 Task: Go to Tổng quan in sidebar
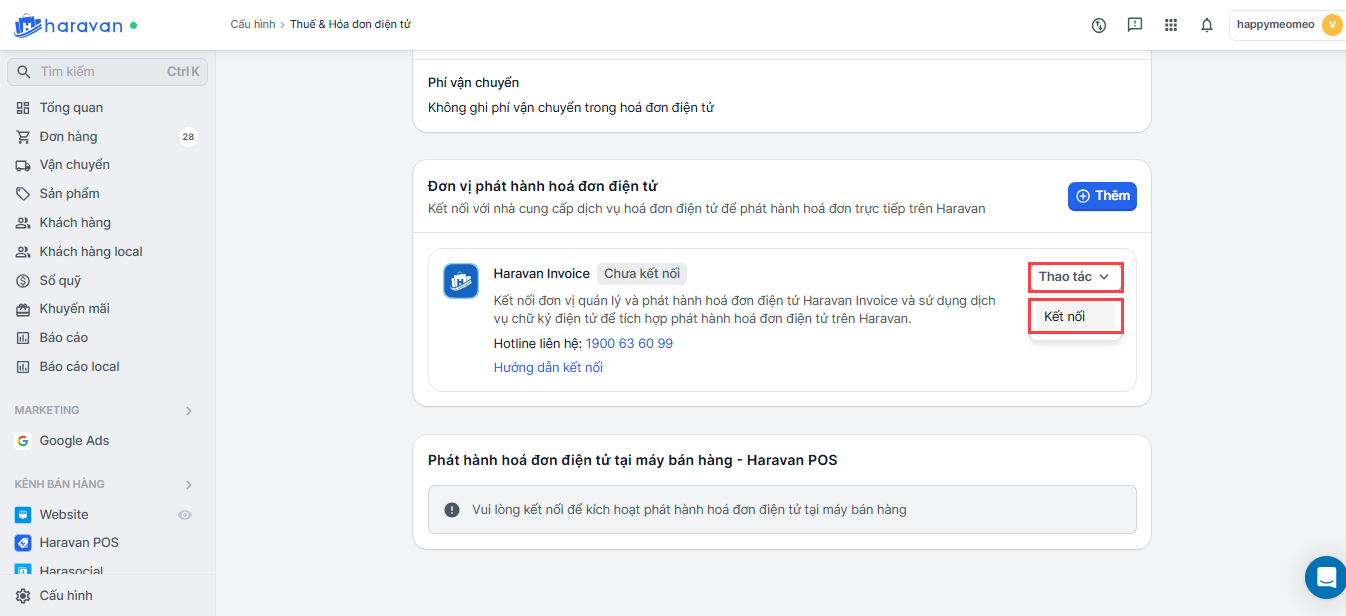(x=71, y=108)
